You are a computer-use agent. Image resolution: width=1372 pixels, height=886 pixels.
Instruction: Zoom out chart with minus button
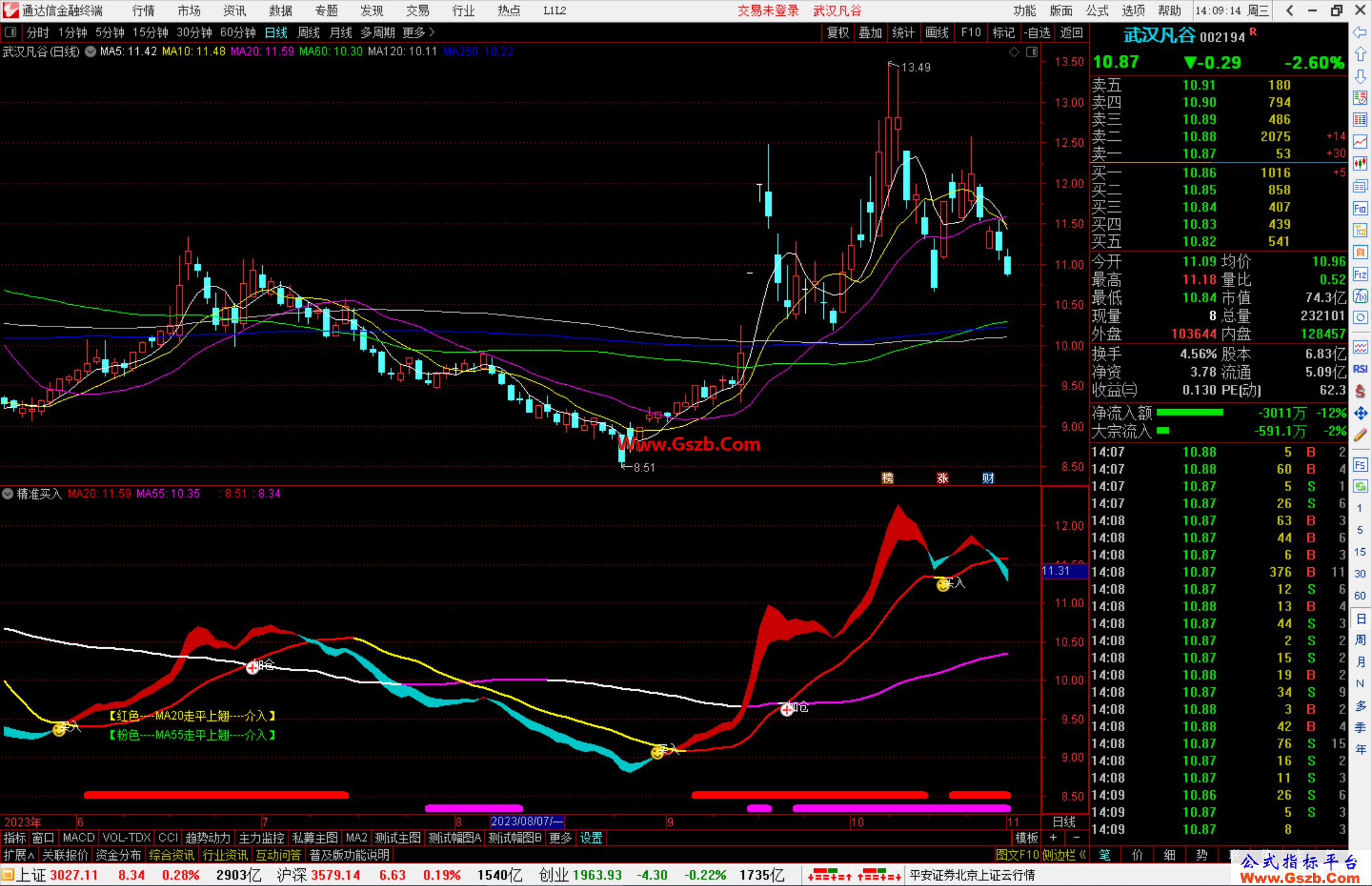coord(1077,838)
